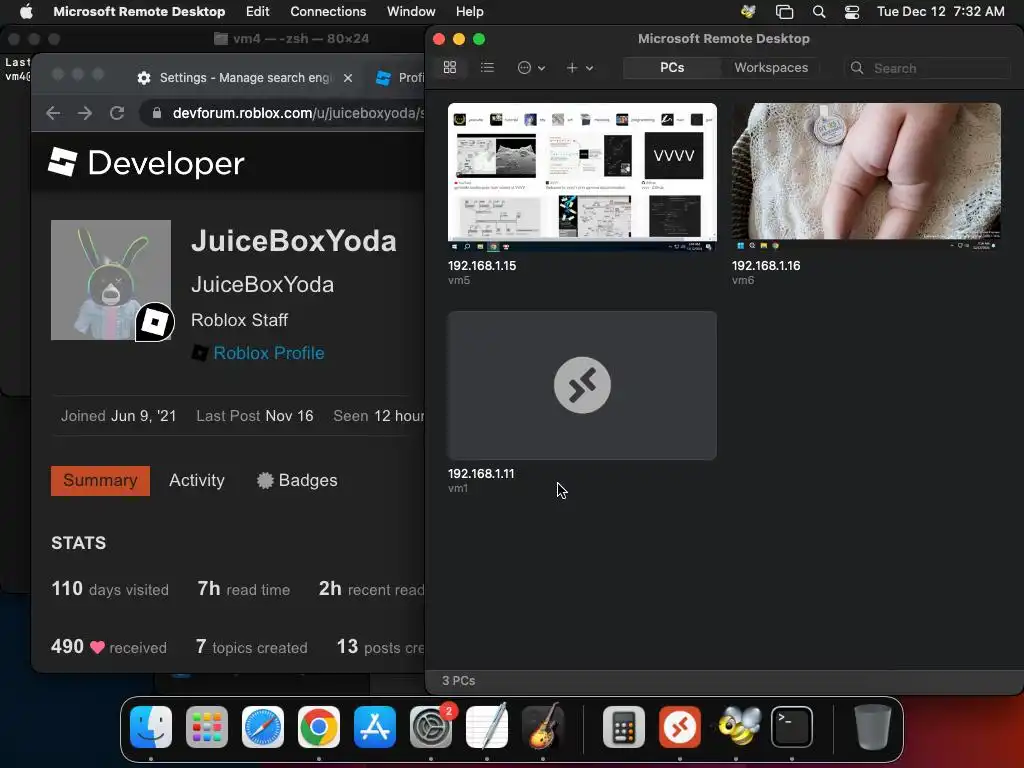Open Trash from the dock
1024x768 pixels.
click(872, 727)
